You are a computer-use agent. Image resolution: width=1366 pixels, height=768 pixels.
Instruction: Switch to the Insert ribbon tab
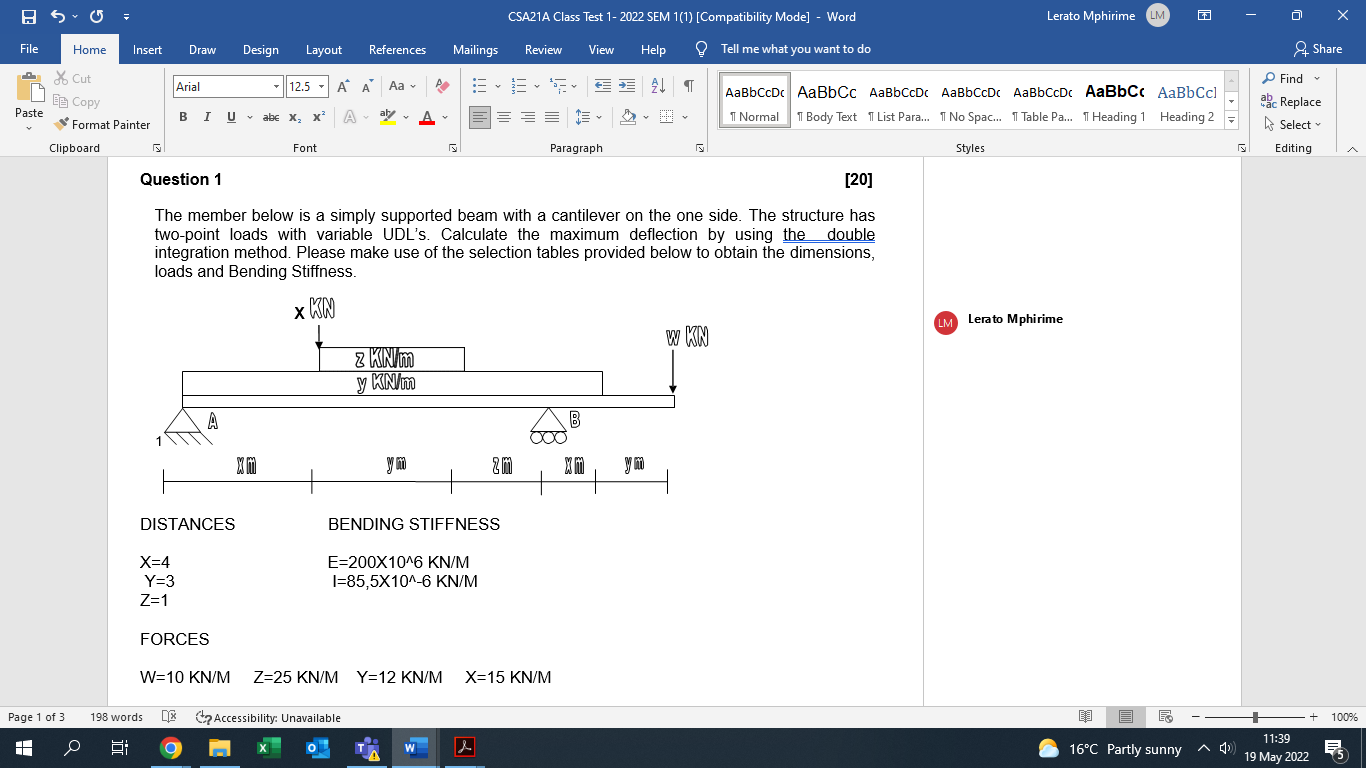pos(146,49)
